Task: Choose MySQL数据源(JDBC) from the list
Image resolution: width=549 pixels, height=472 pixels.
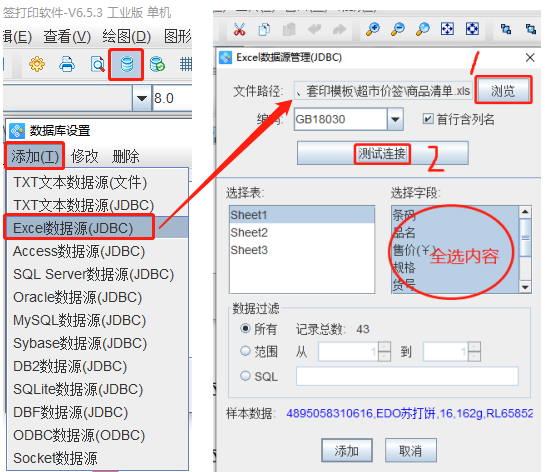Action: [x=79, y=320]
